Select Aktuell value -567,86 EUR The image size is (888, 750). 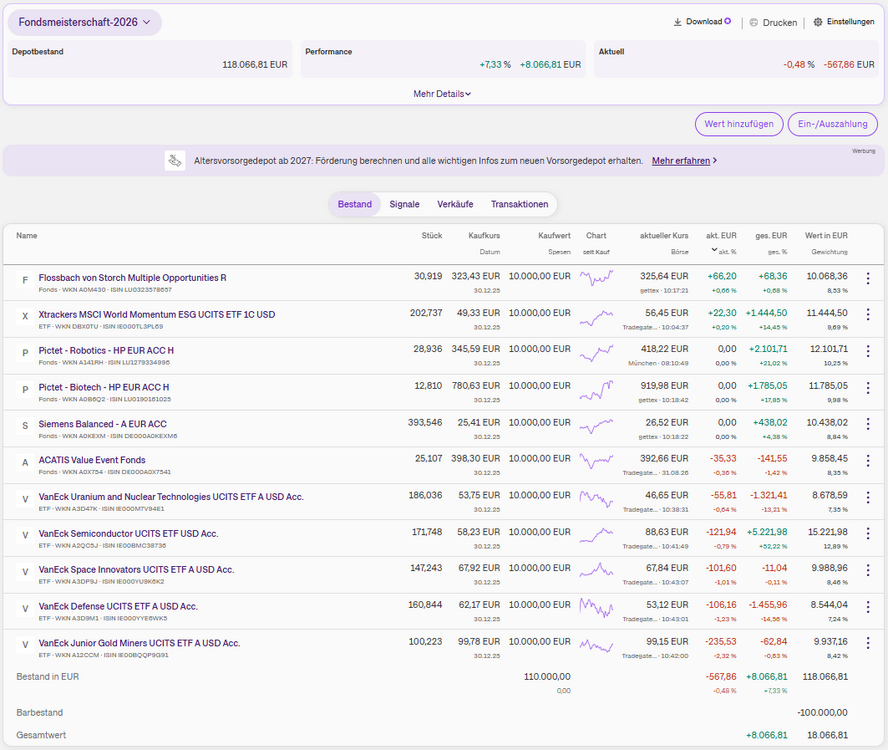849,65
